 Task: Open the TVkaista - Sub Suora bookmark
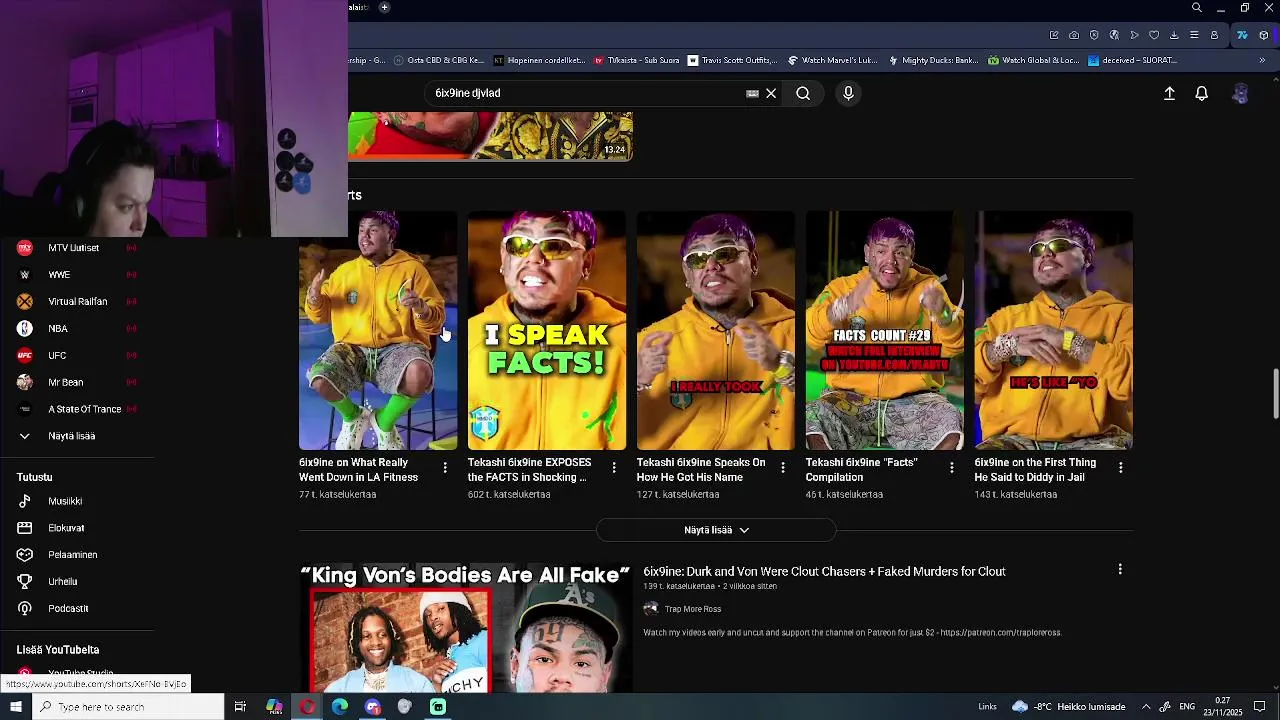pos(636,60)
